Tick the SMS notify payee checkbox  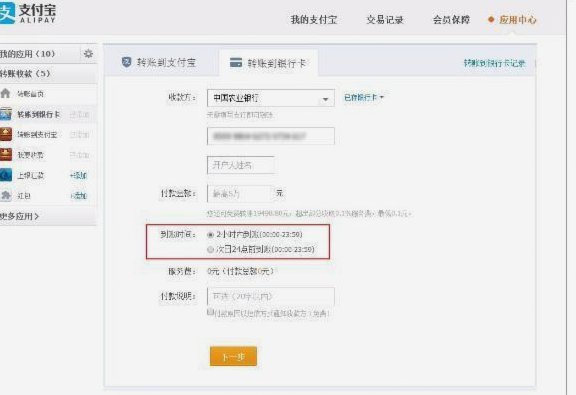click(x=210, y=312)
